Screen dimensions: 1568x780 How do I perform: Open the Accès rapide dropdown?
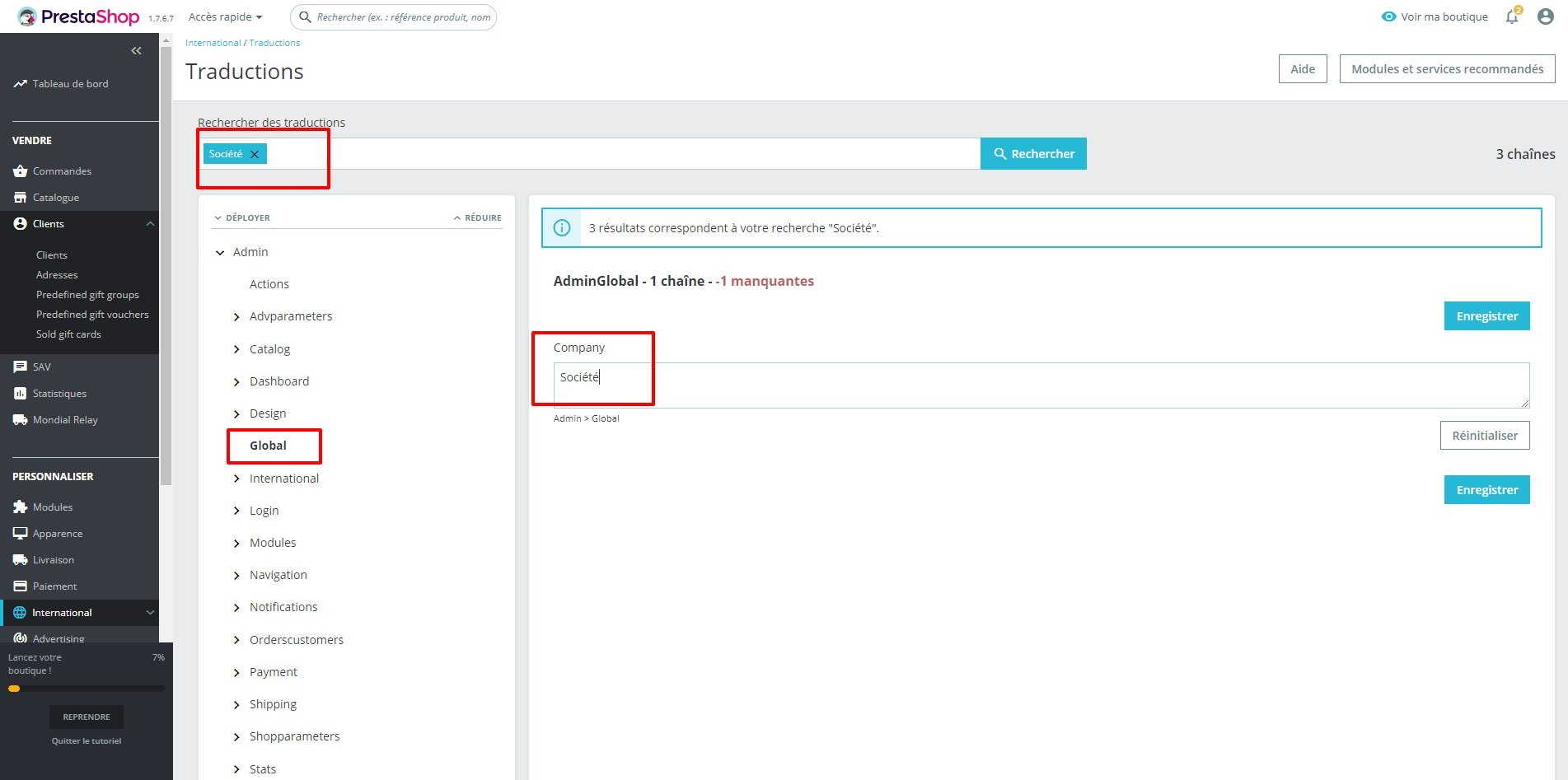[x=225, y=16]
